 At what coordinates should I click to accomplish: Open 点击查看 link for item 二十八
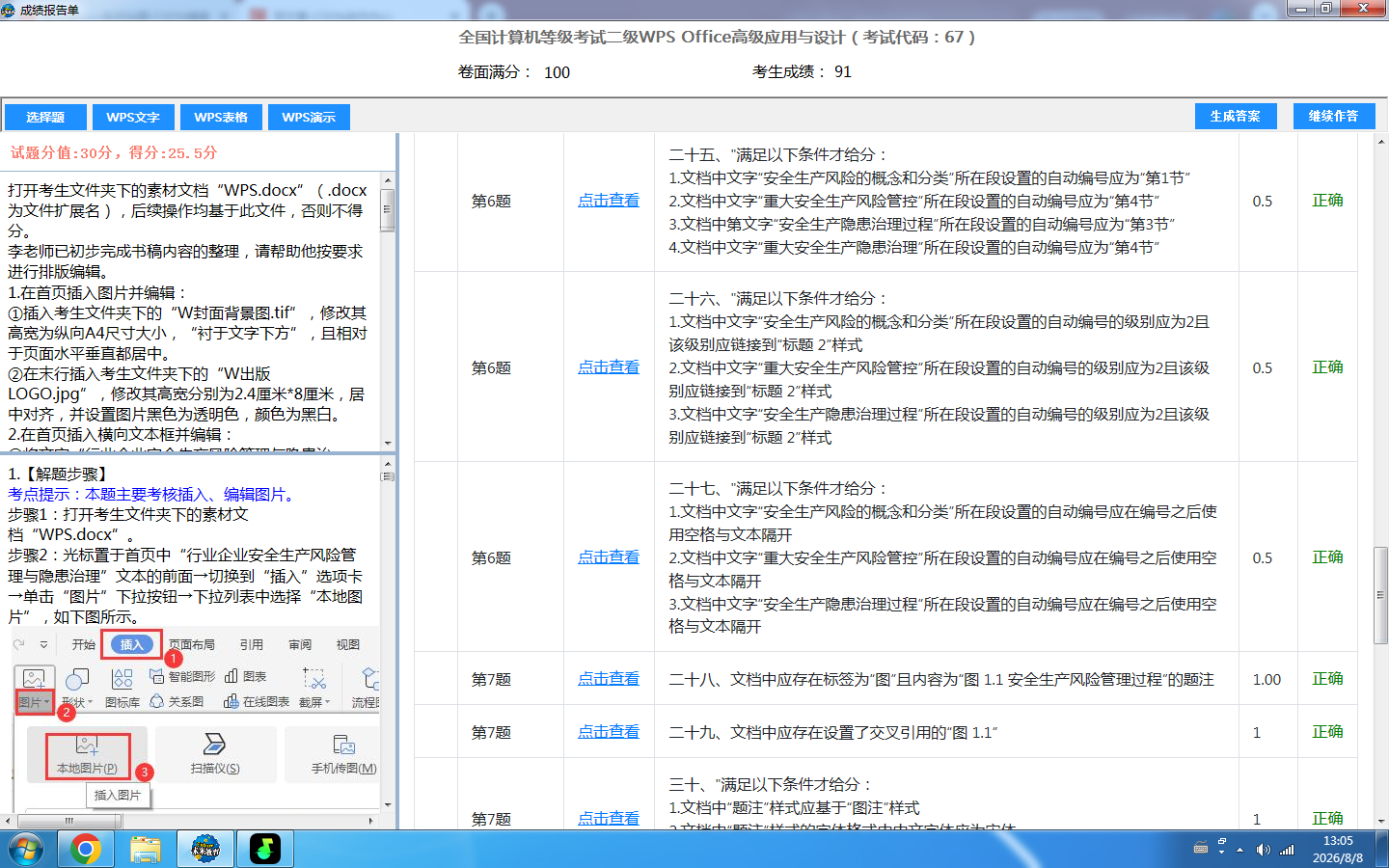pos(609,679)
